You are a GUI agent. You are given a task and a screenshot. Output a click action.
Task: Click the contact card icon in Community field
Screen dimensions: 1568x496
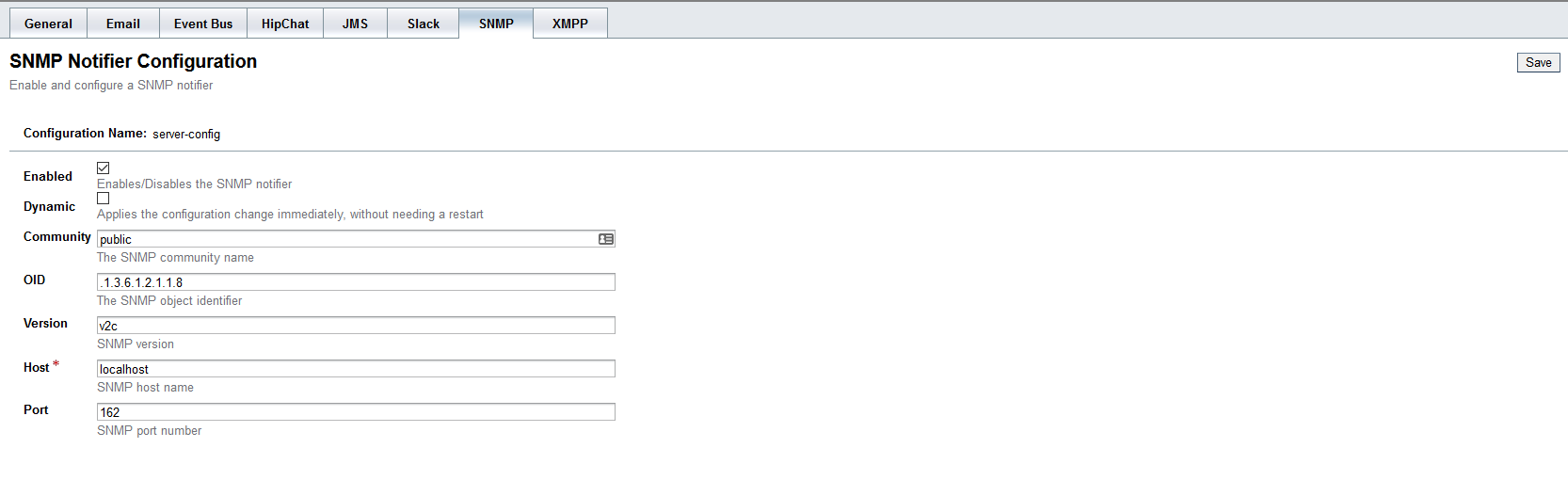[606, 239]
